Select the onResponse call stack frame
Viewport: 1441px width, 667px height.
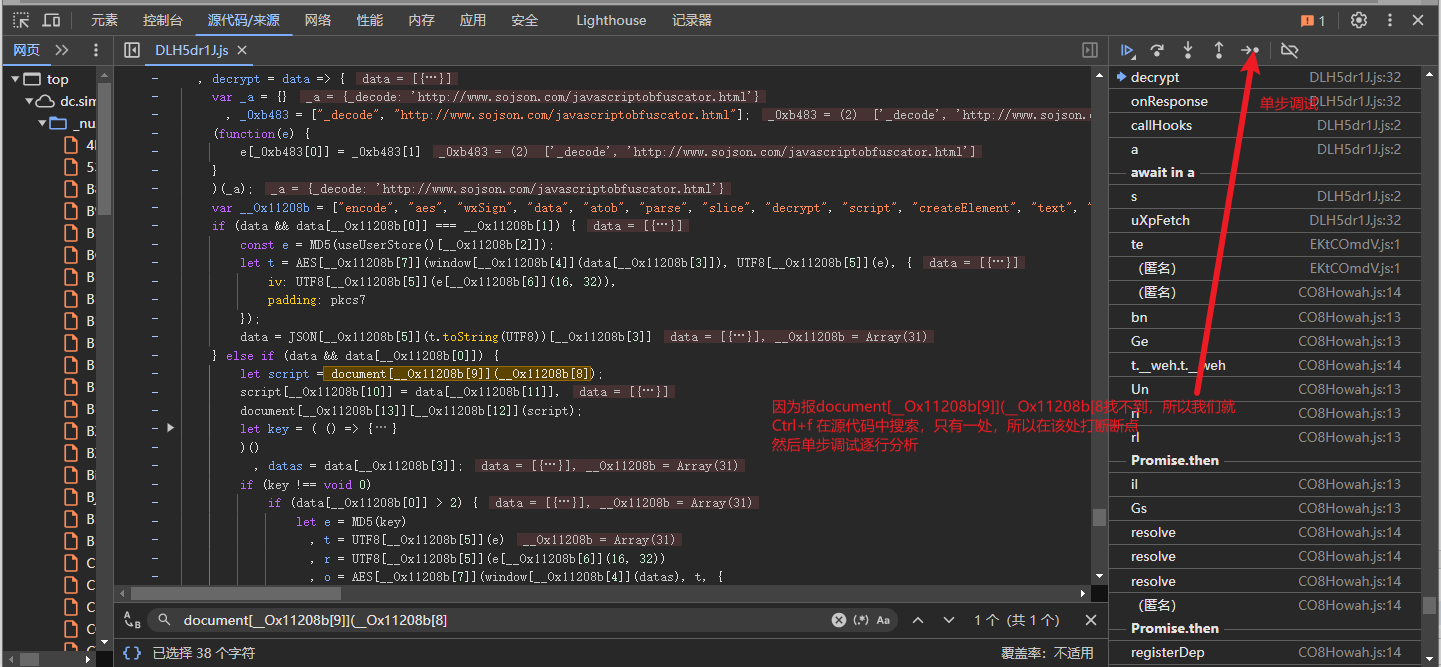click(1265, 101)
